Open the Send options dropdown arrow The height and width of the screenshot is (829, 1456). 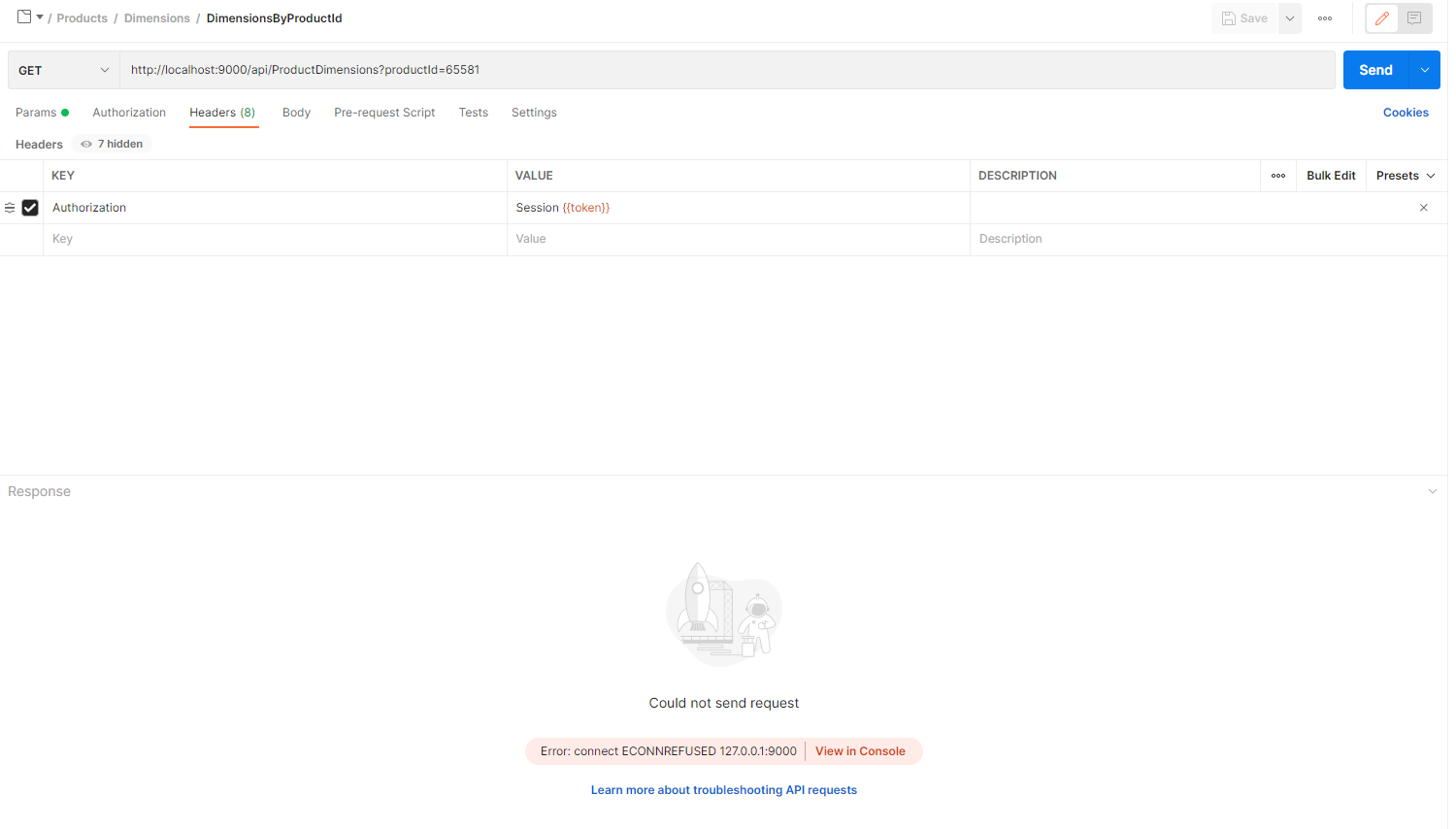1425,70
